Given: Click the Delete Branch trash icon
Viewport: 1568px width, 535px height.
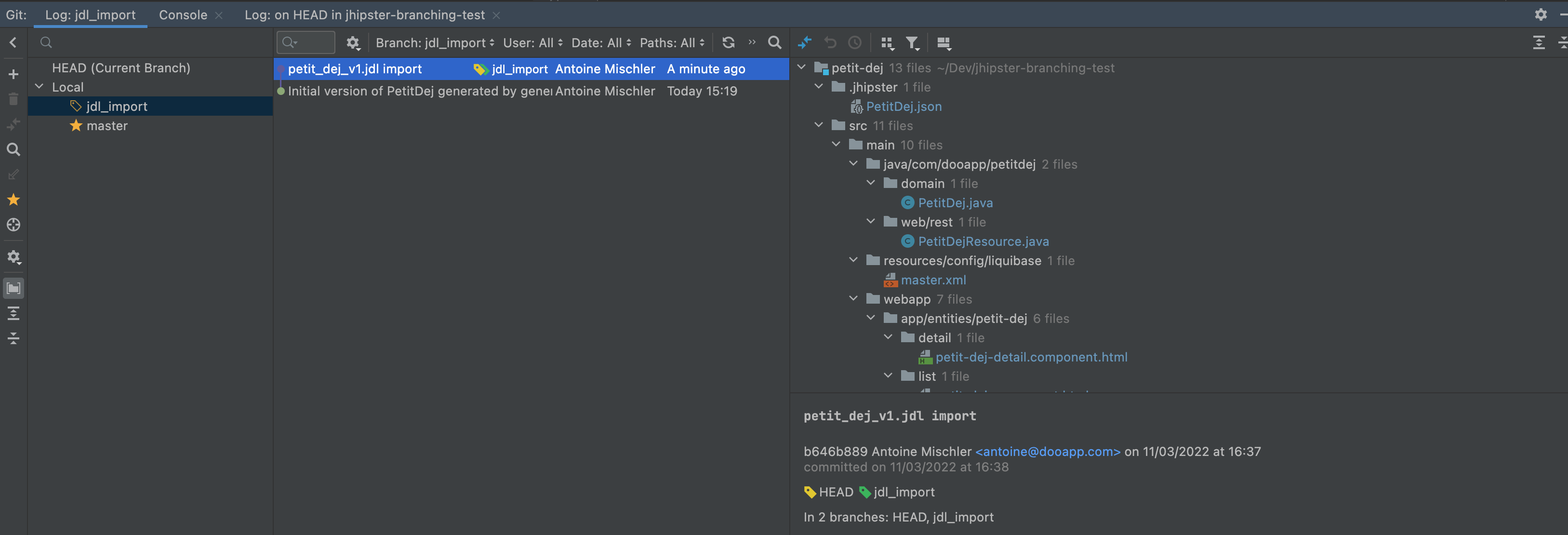Looking at the screenshot, I should (13, 99).
